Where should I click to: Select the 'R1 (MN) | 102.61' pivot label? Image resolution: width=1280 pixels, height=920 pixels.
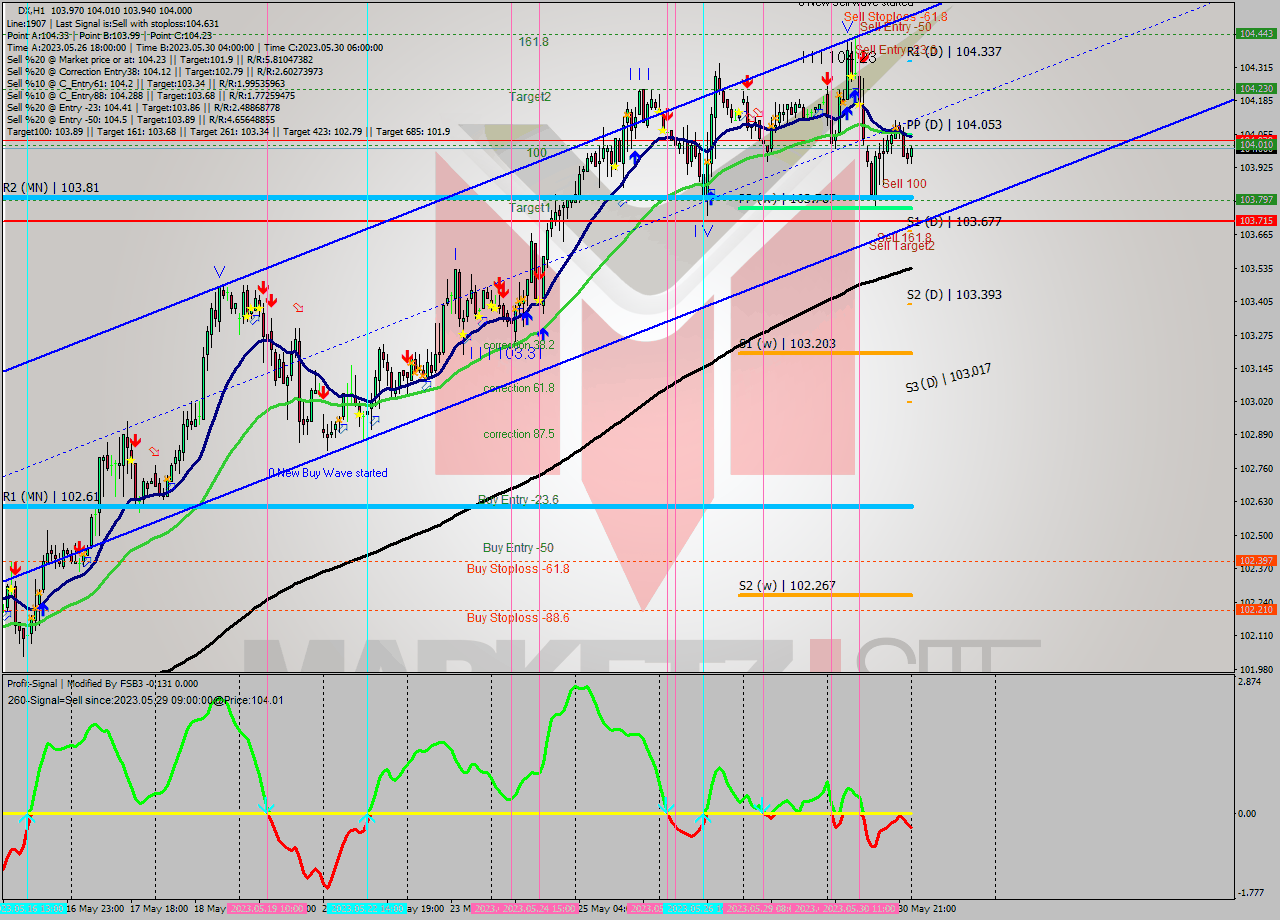click(50, 496)
